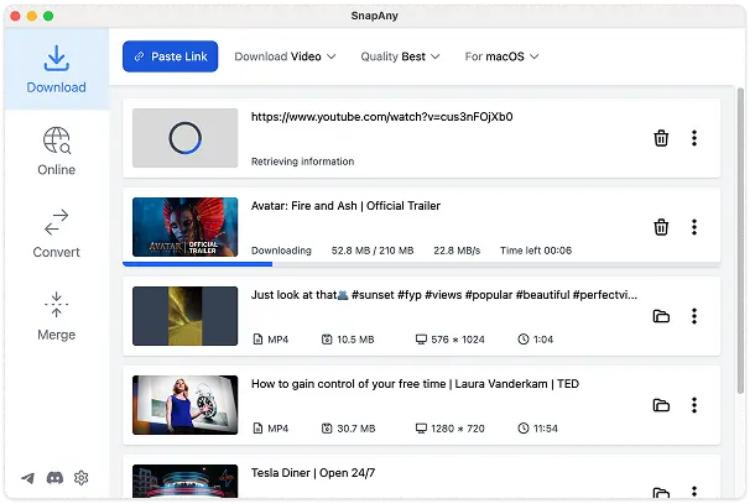Click the '30.7 MB' file size text
750x504 pixels.
(356, 428)
